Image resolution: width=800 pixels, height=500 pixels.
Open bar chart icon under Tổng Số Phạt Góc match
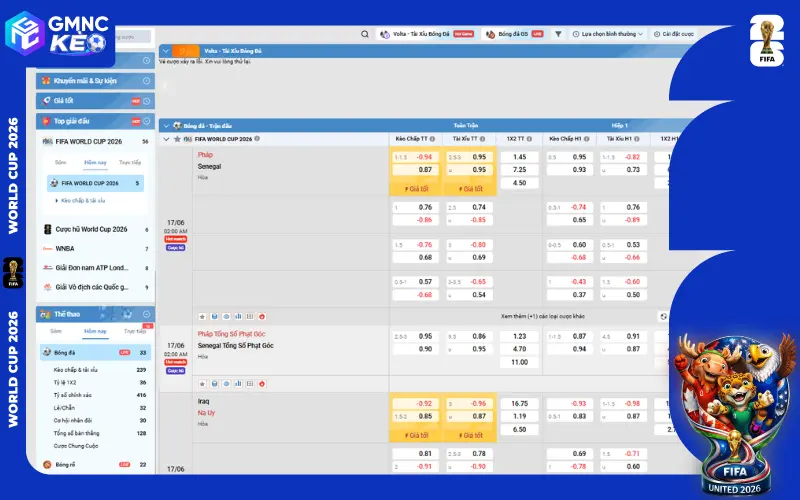tap(238, 384)
